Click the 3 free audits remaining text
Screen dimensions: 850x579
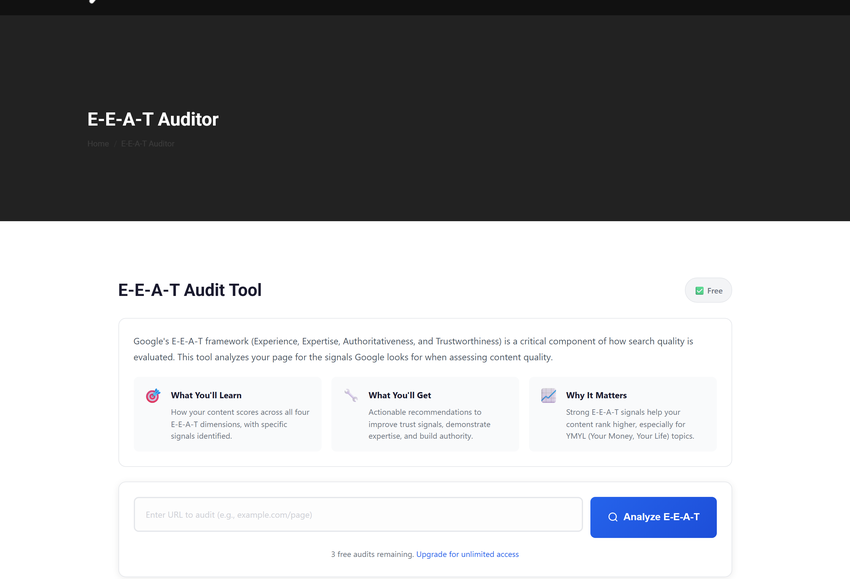(x=372, y=554)
